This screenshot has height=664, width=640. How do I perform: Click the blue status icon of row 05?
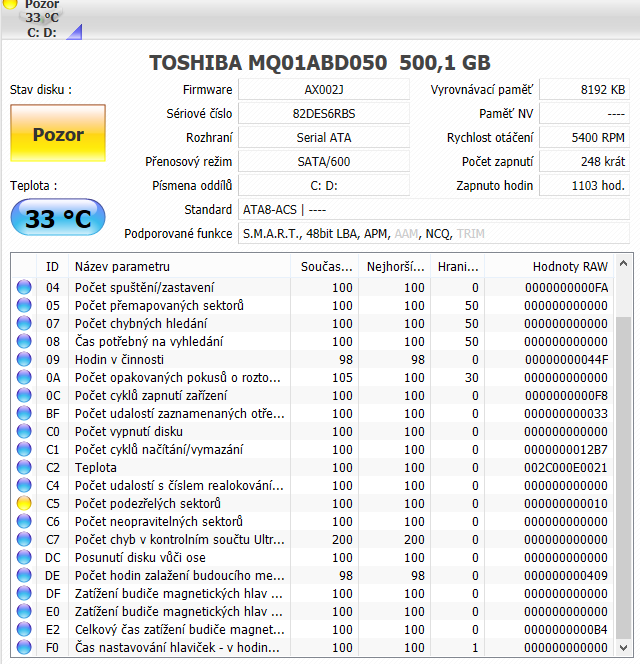pyautogui.click(x=24, y=305)
